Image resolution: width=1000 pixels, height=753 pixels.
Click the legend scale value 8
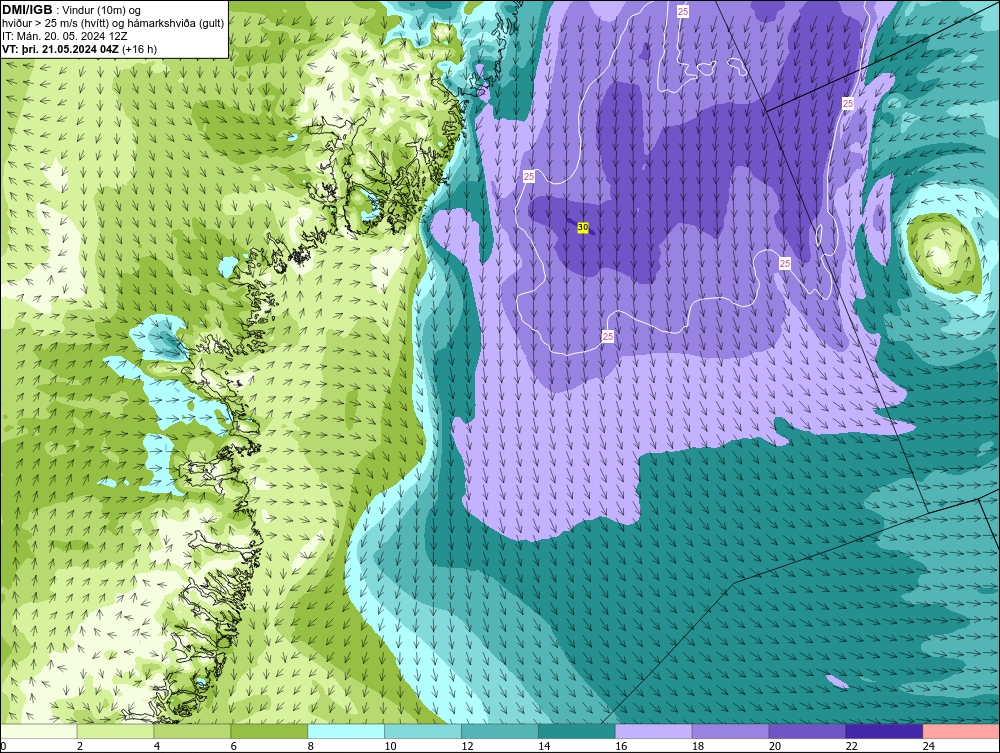(311, 746)
